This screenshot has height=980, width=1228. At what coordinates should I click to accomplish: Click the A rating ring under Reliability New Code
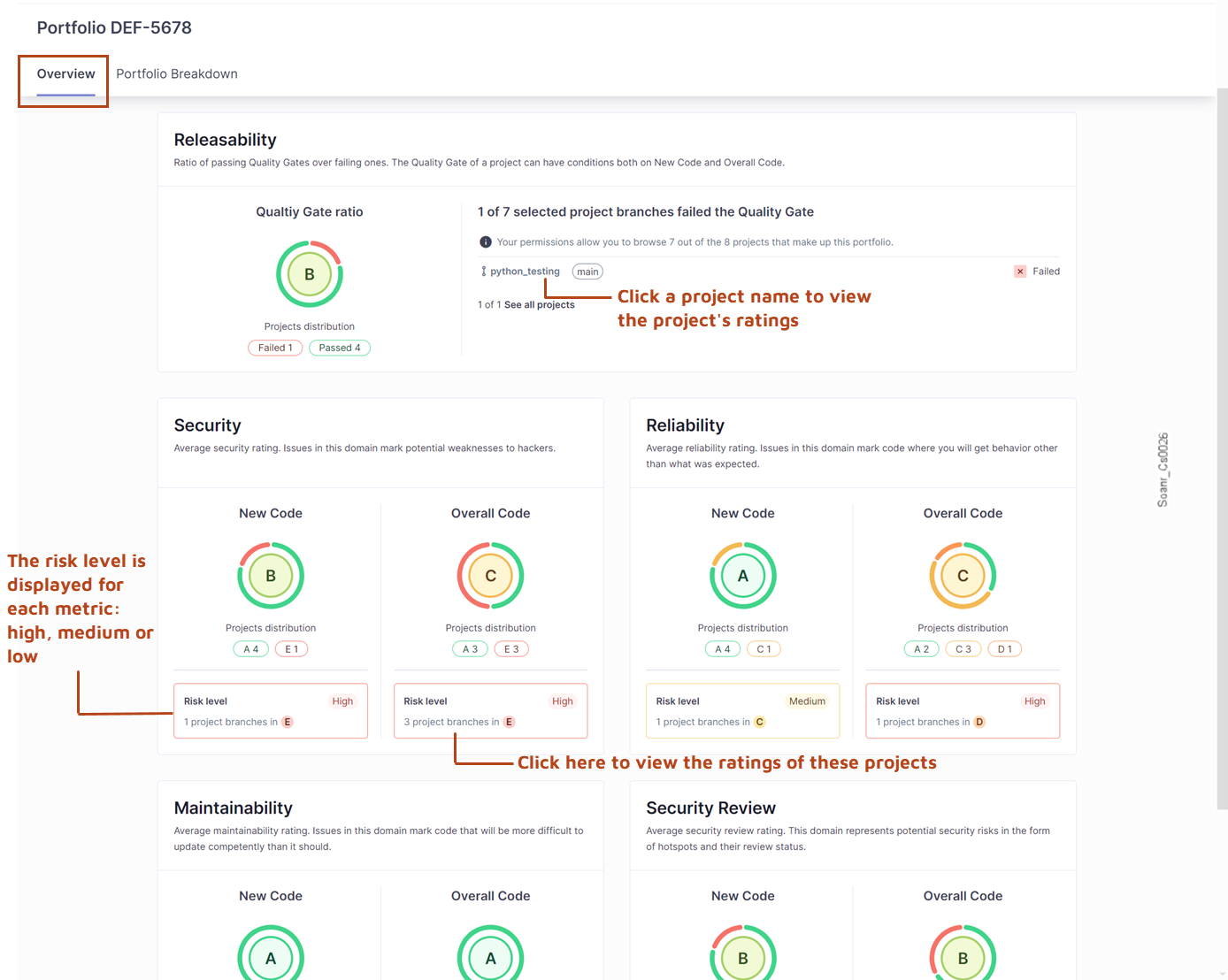pyautogui.click(x=742, y=575)
